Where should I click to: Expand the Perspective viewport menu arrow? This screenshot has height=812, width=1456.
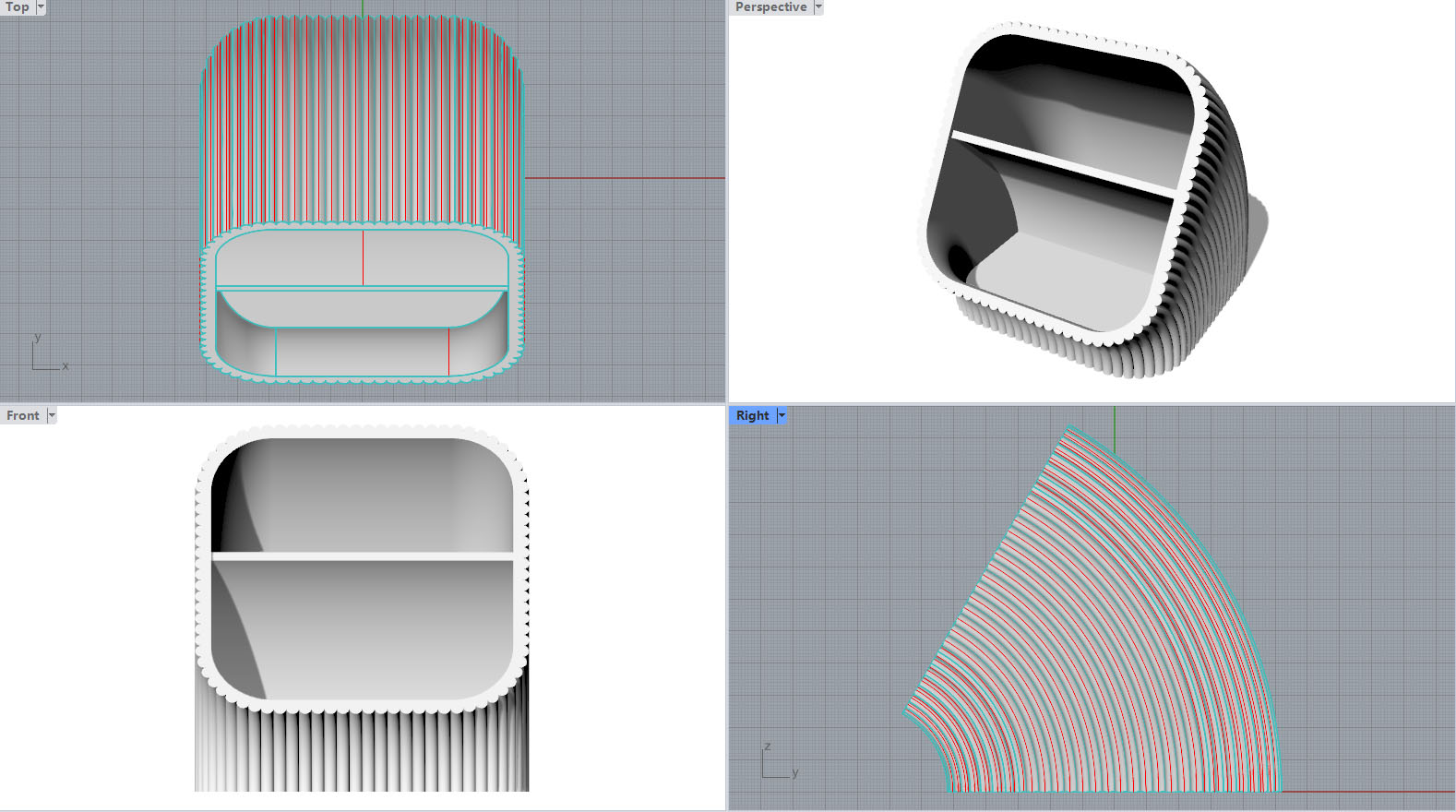click(x=818, y=7)
